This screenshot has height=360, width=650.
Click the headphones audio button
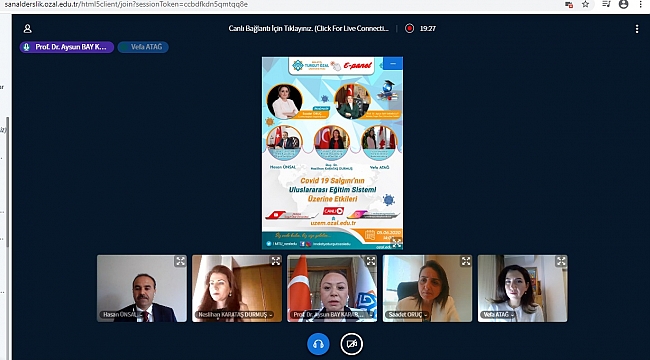[318, 344]
